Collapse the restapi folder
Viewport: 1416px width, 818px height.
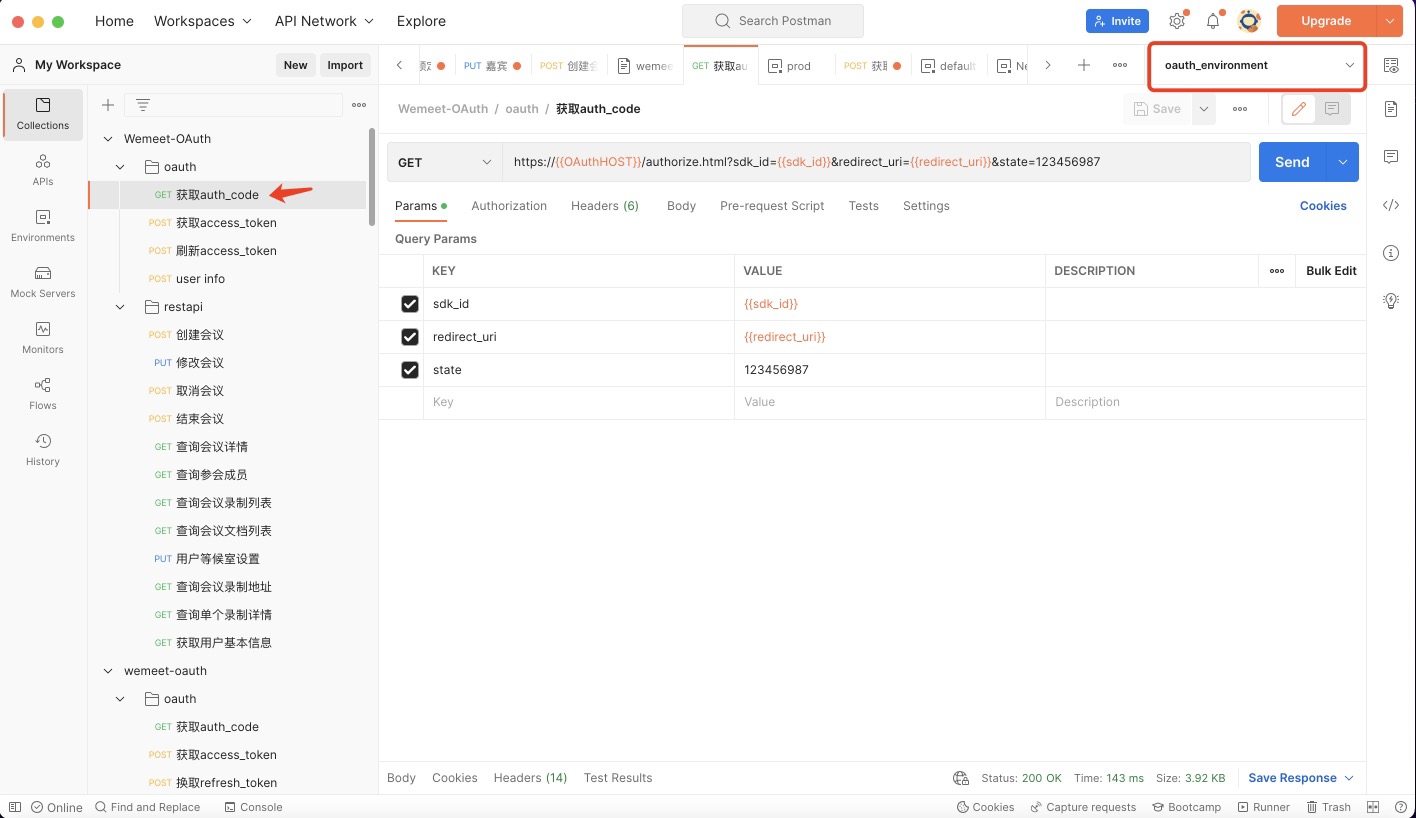tap(120, 307)
